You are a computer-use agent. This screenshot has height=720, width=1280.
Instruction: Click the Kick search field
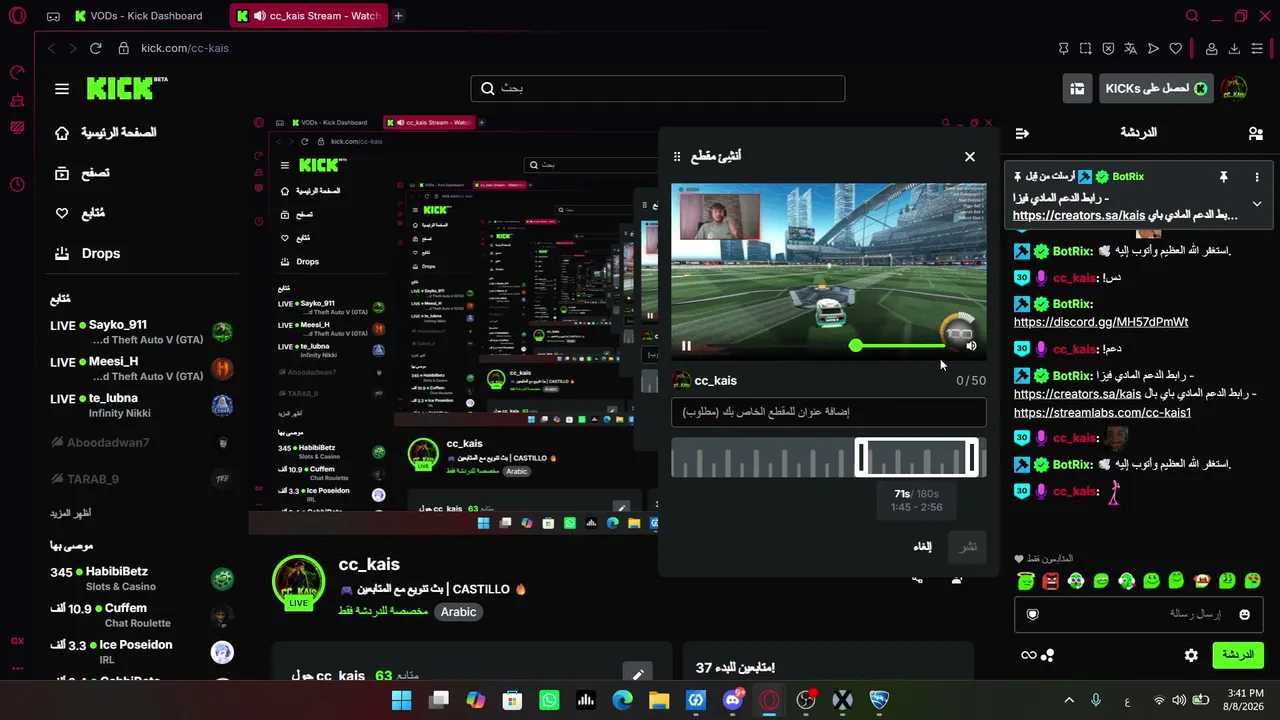(658, 88)
